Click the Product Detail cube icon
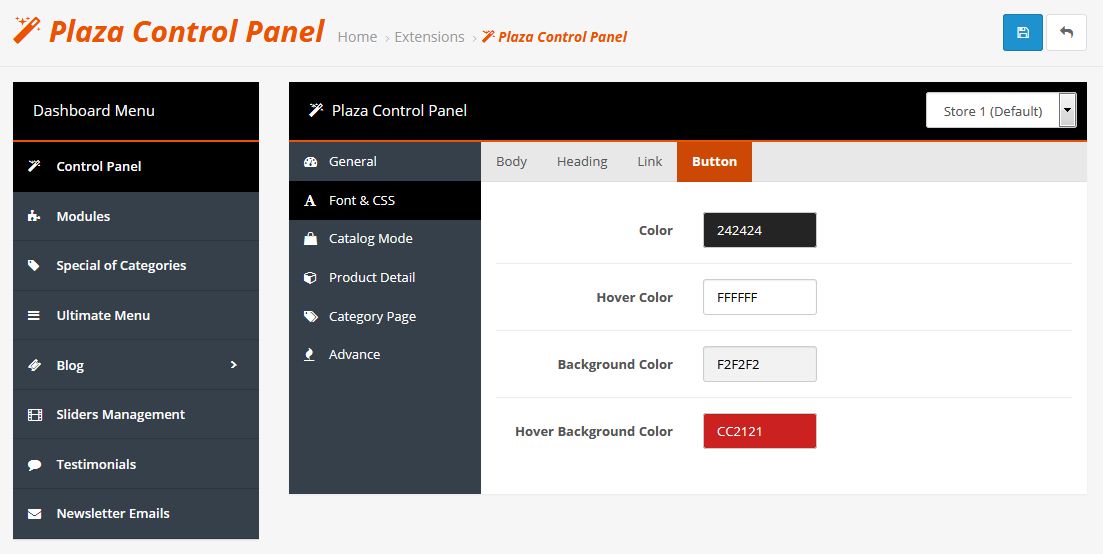This screenshot has height=554, width=1103. [310, 278]
